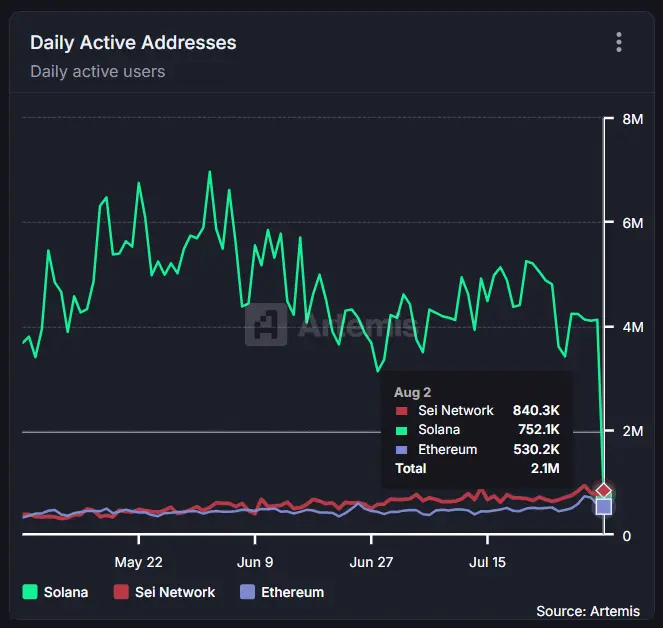Select the red diamond Sei Network data marker

point(603,491)
